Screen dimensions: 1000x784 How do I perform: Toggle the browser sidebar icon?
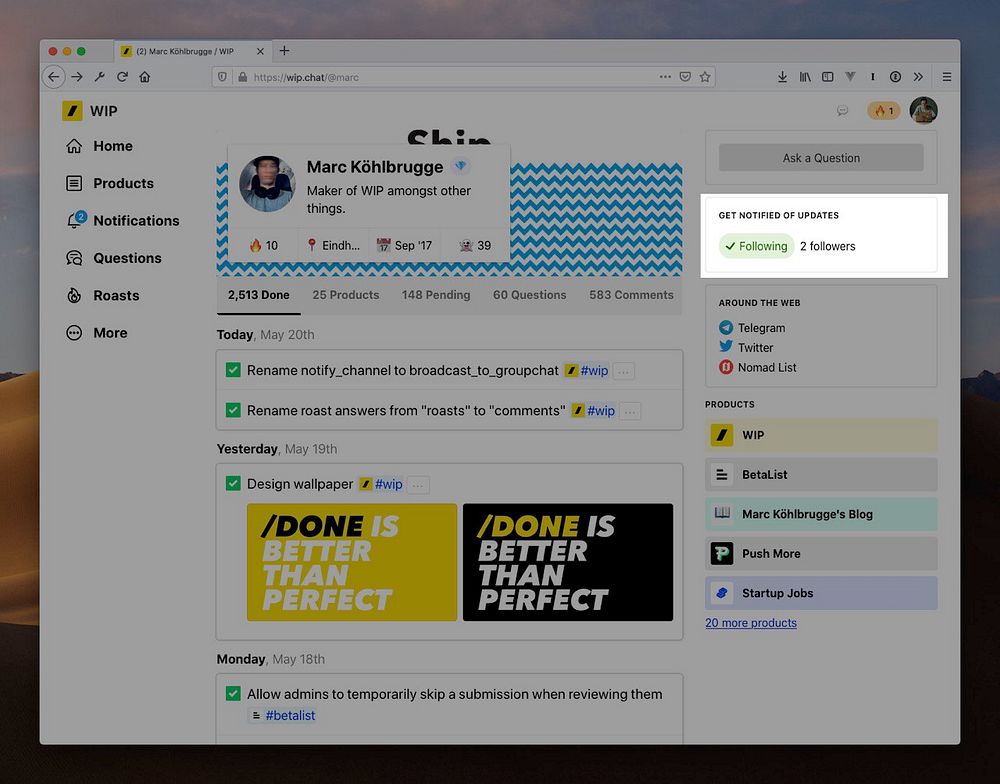coord(828,77)
